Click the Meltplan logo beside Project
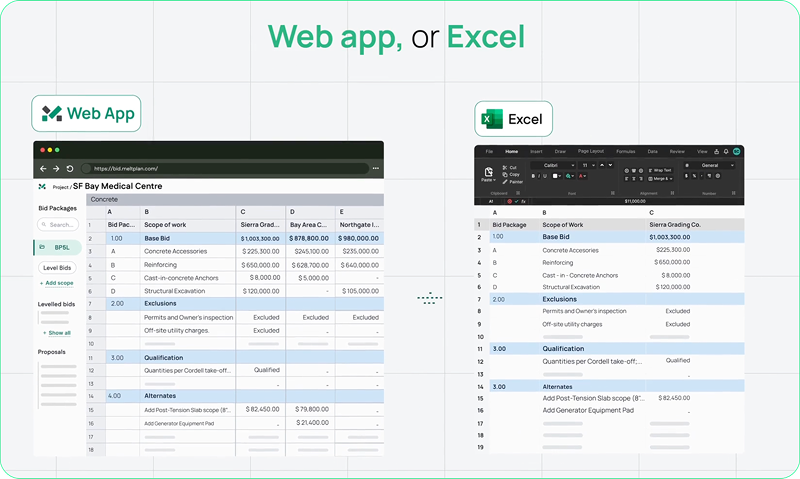800x479 pixels. (42, 187)
